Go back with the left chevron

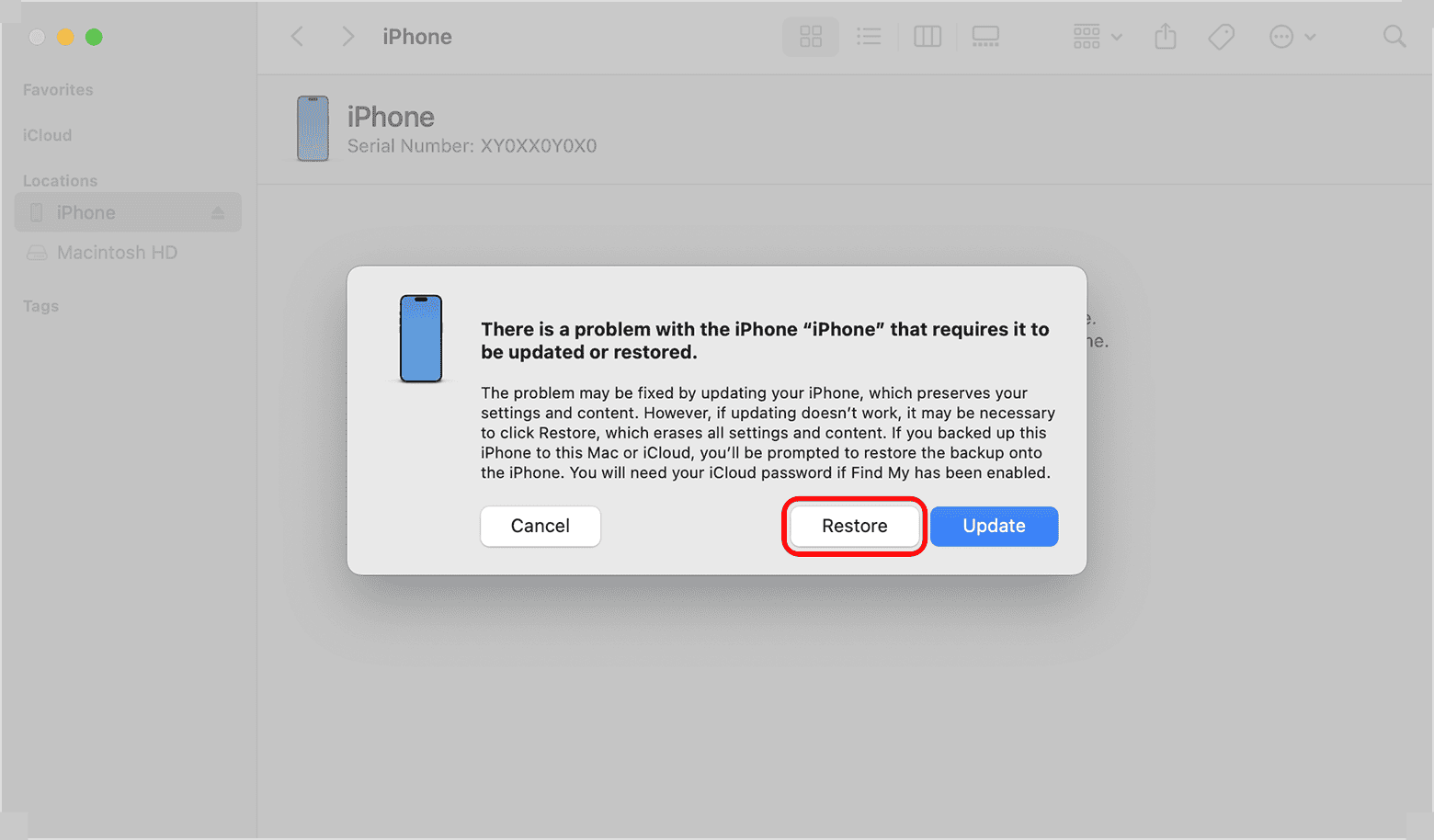297,37
